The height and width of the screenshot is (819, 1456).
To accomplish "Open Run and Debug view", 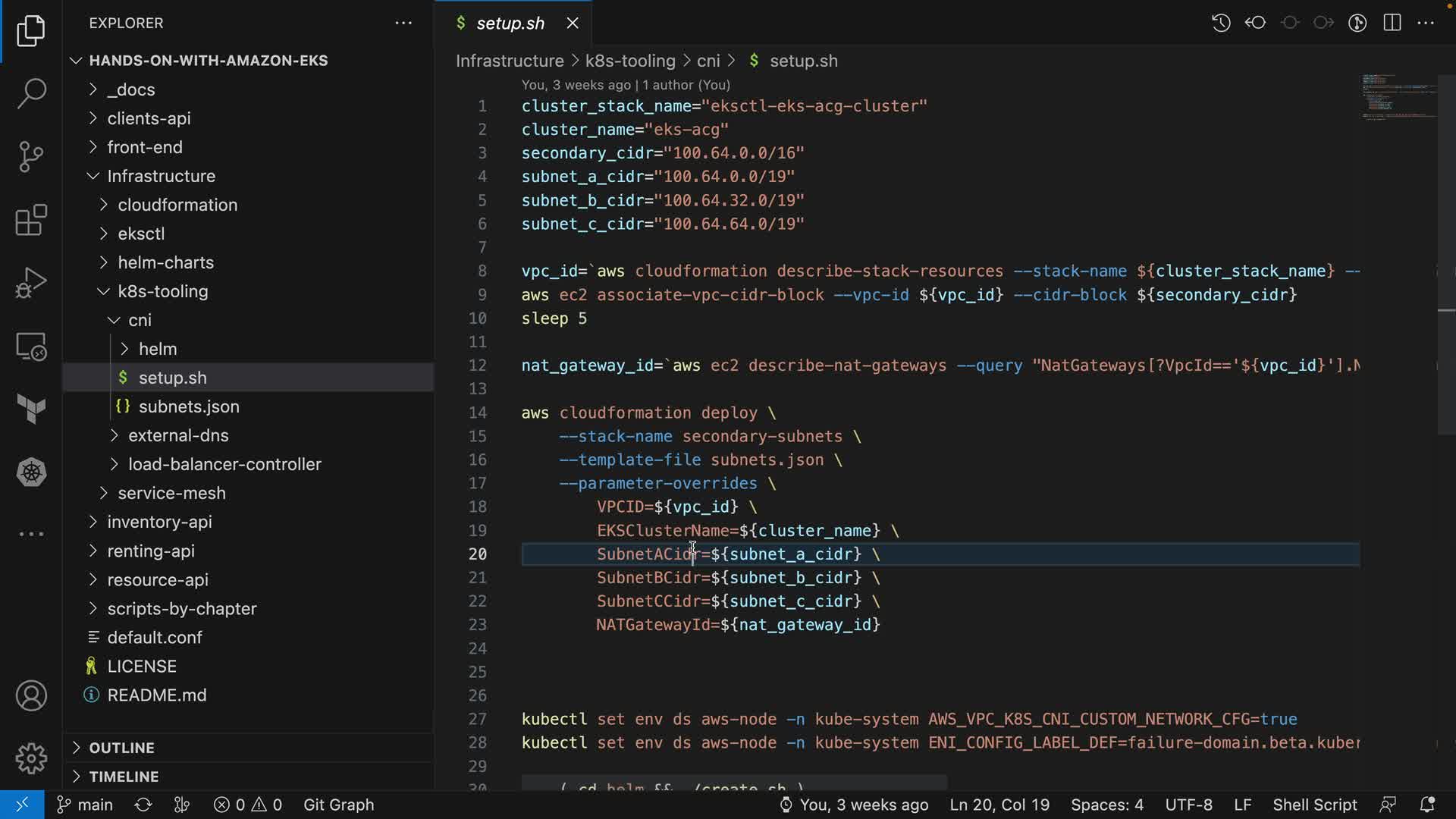I will point(31,283).
